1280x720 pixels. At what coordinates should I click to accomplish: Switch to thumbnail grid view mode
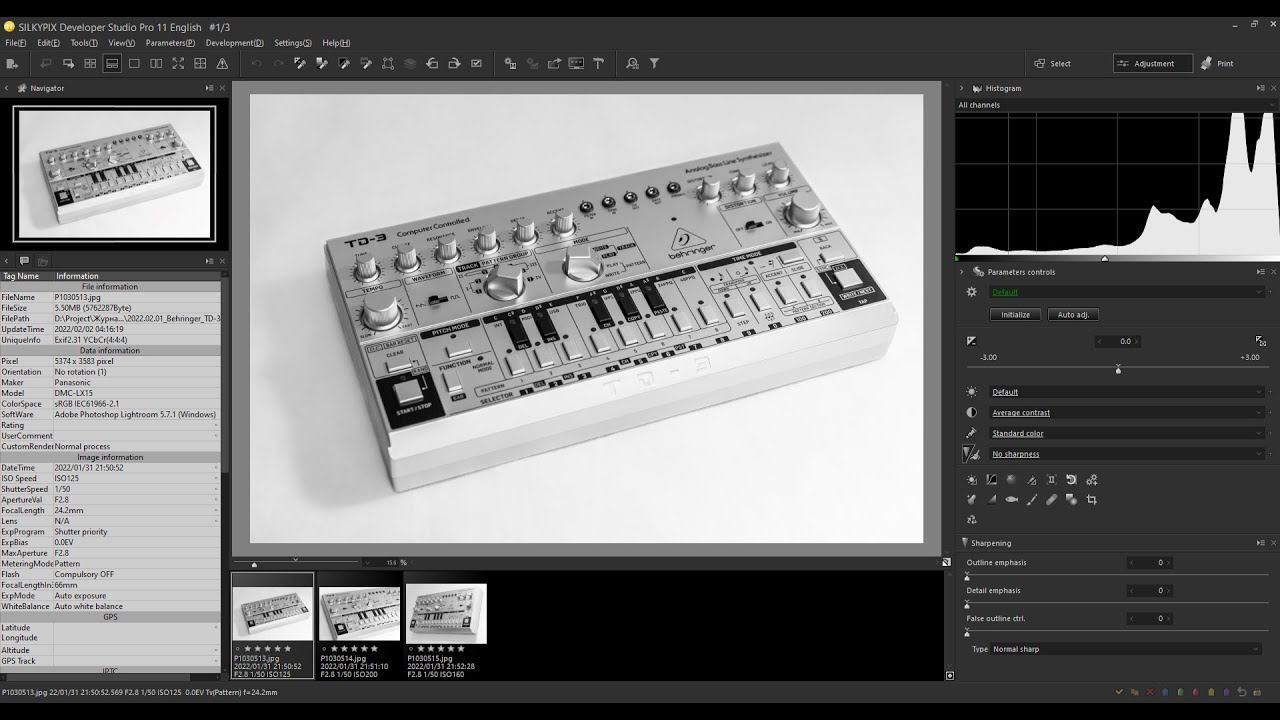point(90,63)
